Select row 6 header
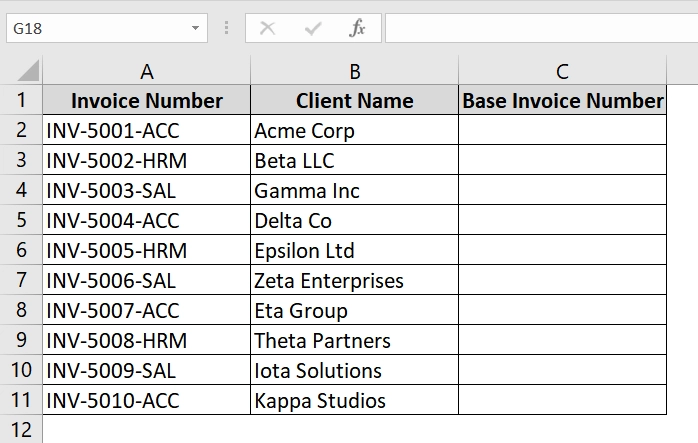This screenshot has height=443, width=698. pyautogui.click(x=21, y=250)
